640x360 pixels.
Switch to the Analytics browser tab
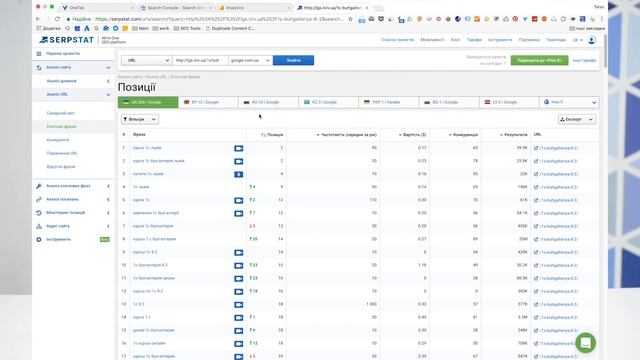[x=253, y=8]
